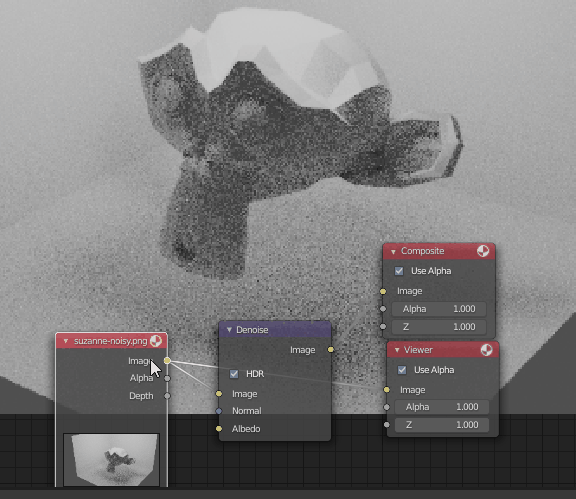The height and width of the screenshot is (499, 576).
Task: Collapse the Denoise node with its triangle
Action: point(229,330)
